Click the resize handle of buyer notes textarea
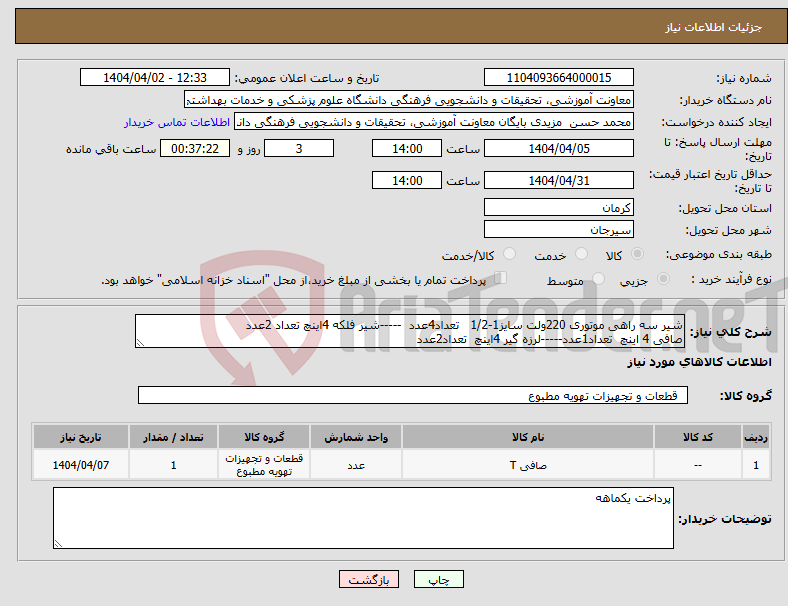 (x=58, y=543)
